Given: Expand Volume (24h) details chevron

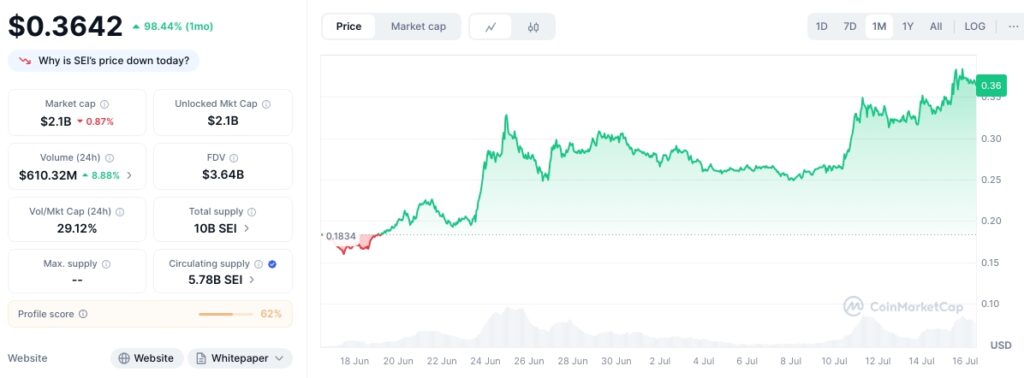Looking at the screenshot, I should point(129,175).
